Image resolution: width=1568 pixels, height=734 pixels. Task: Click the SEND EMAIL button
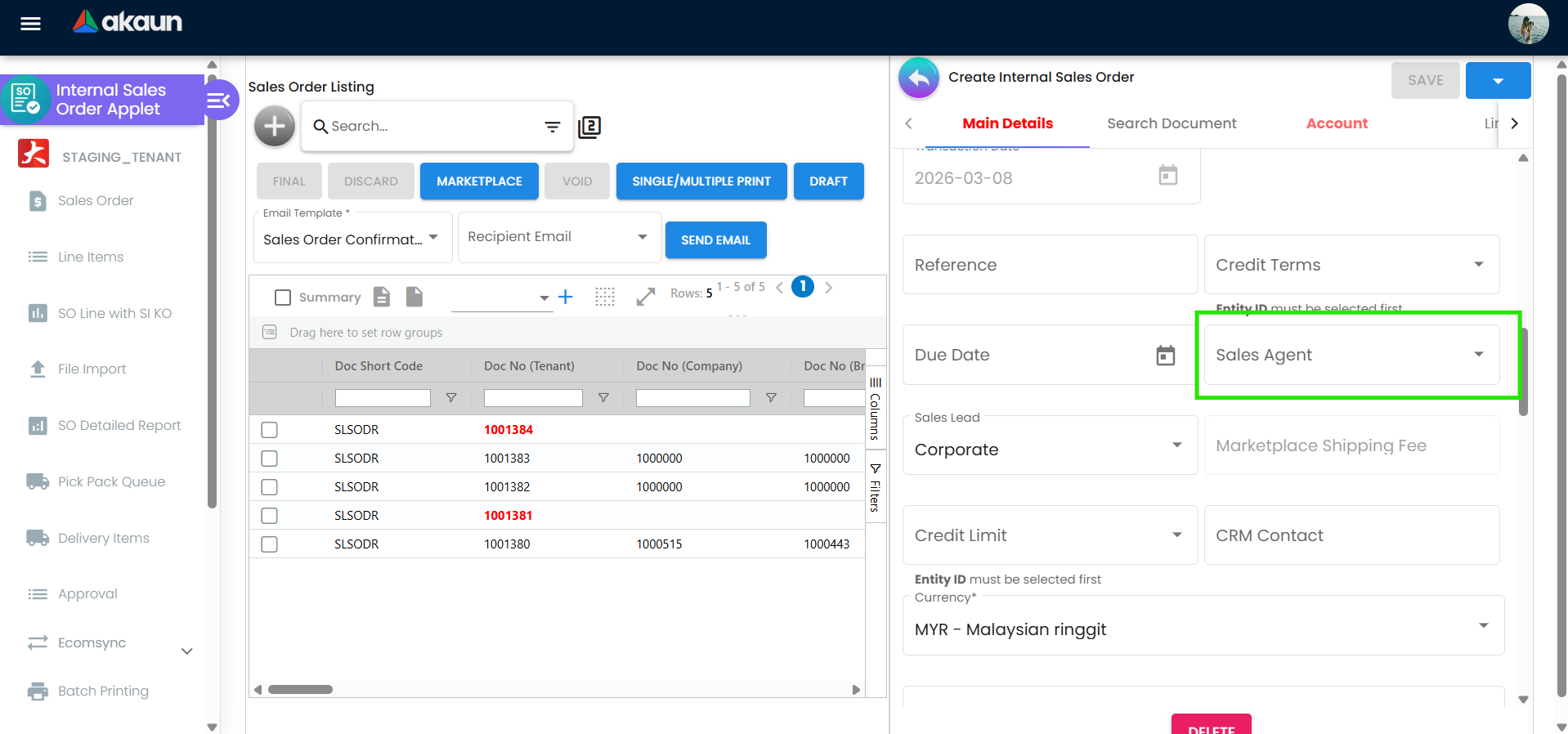pos(715,240)
